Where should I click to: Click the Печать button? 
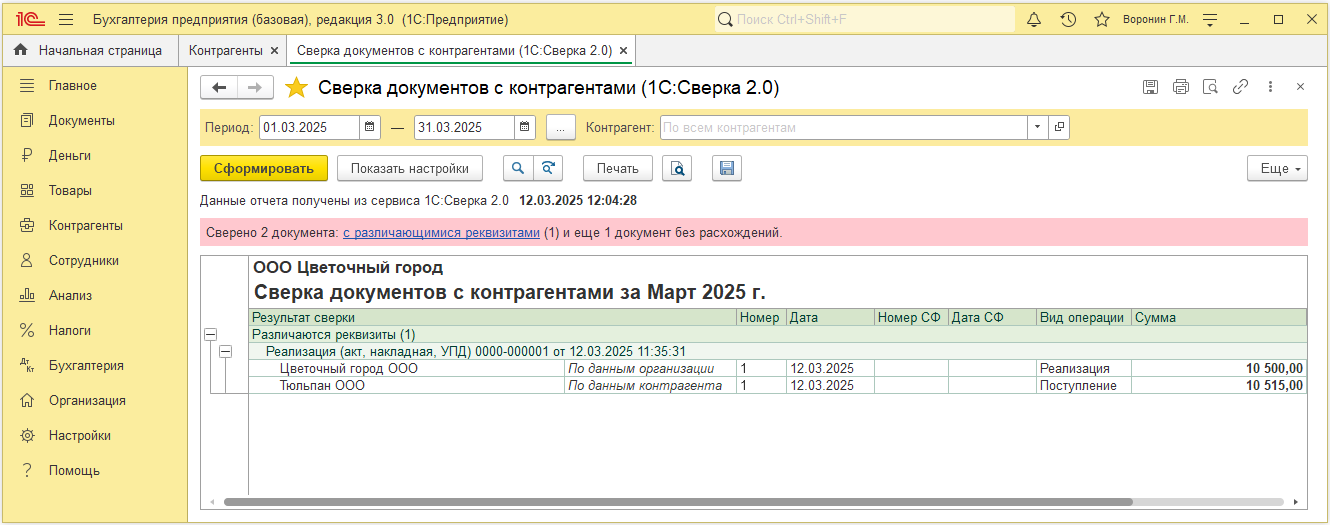pos(618,169)
